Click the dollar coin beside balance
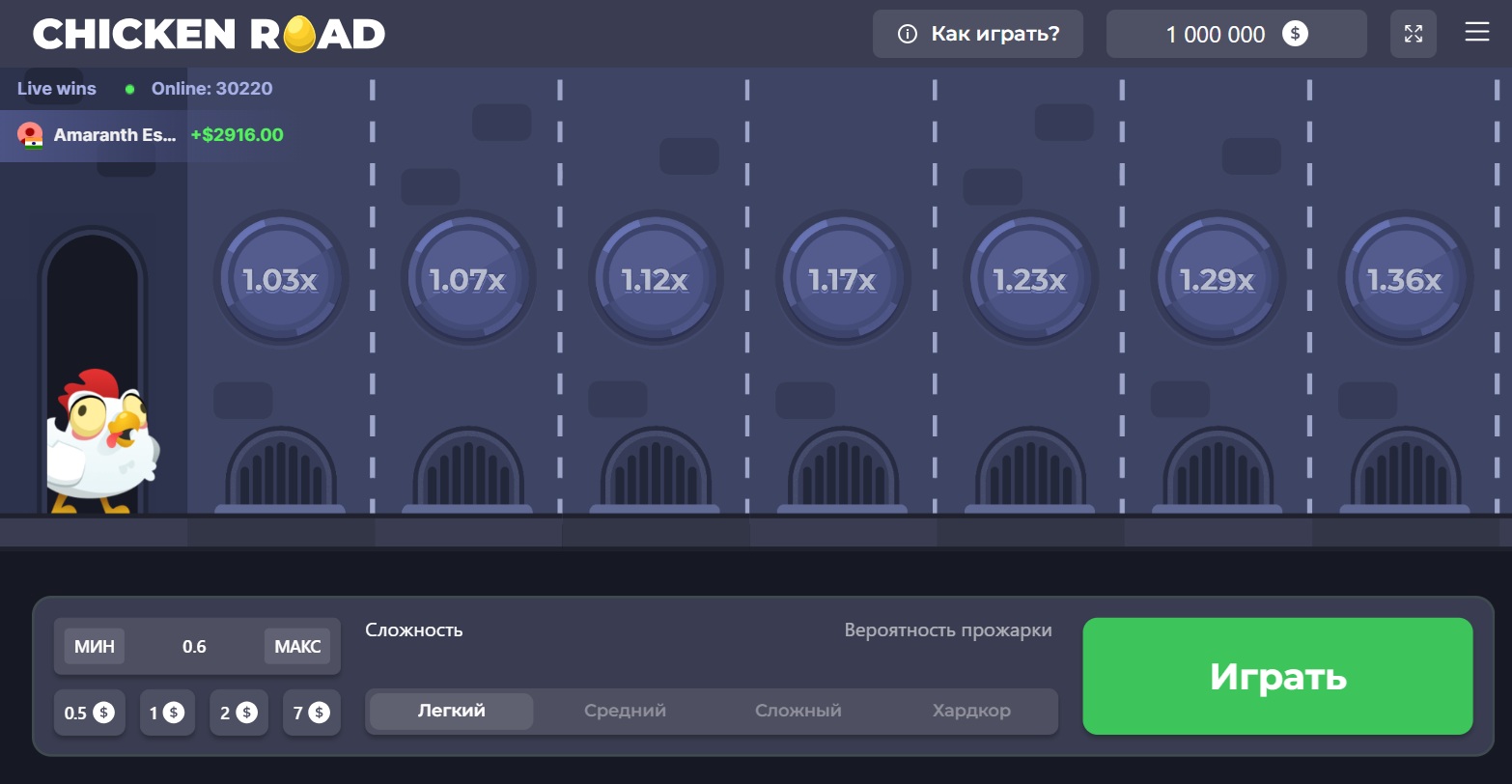 click(1295, 34)
